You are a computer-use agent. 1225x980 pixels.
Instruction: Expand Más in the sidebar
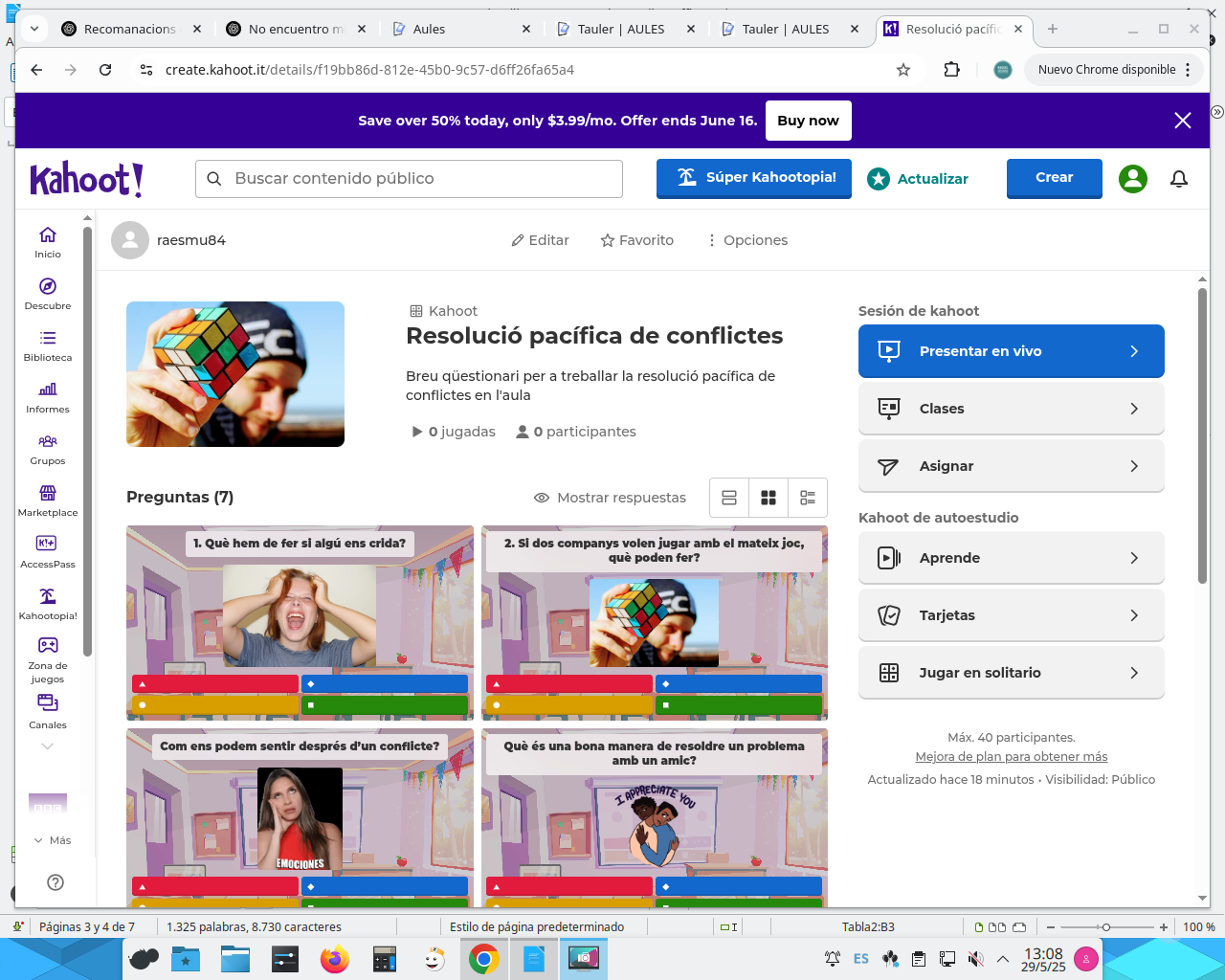tap(53, 840)
